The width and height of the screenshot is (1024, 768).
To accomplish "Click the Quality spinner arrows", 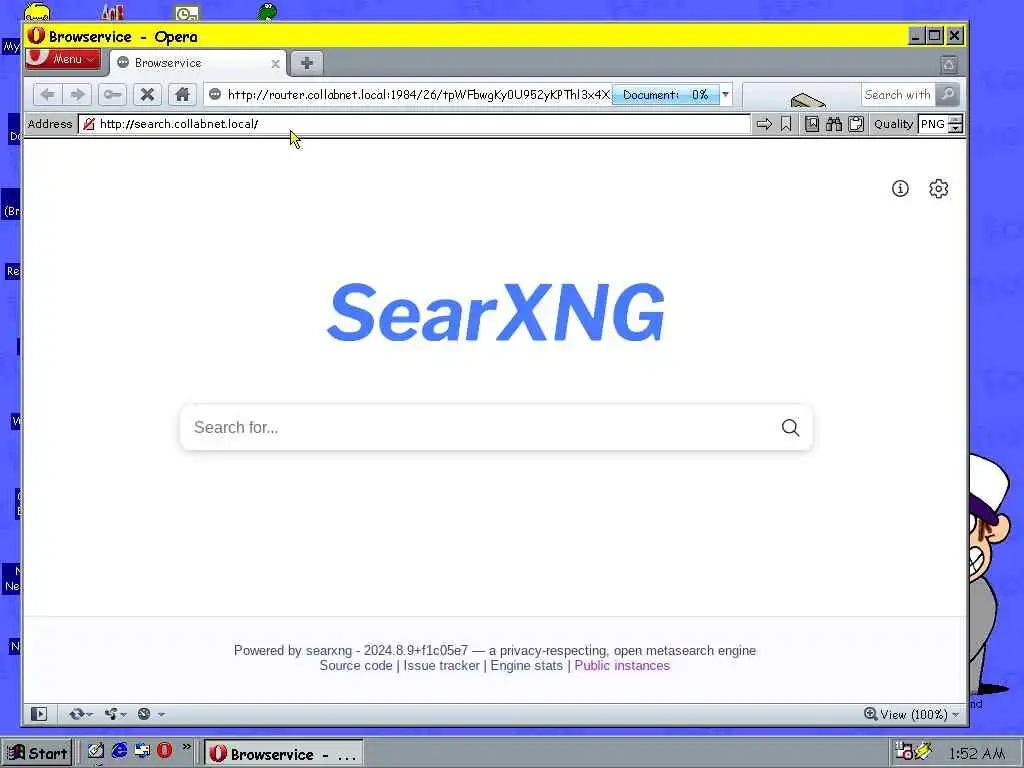I will click(955, 124).
